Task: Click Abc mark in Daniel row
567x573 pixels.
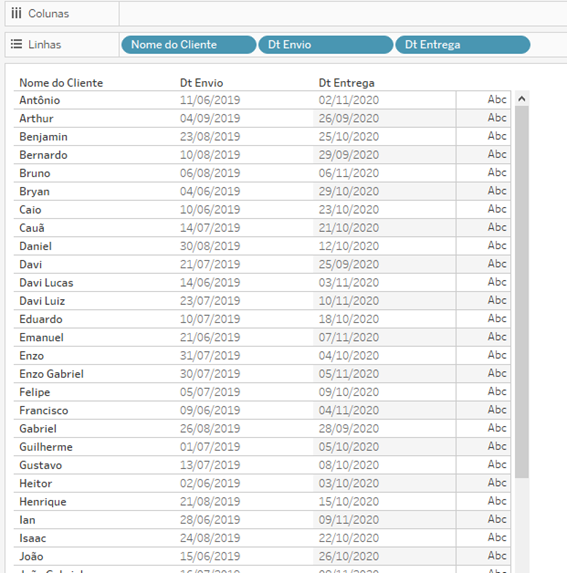Action: coord(497,245)
